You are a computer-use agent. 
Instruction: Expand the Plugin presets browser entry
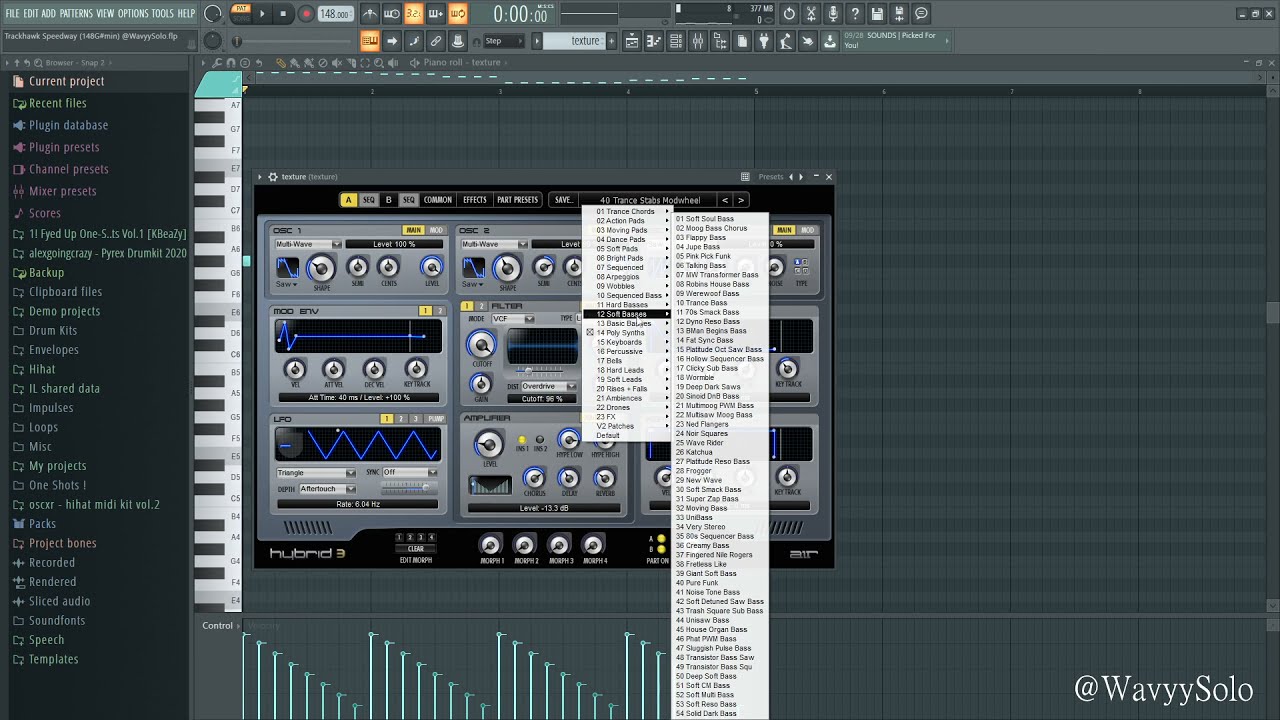coord(64,147)
